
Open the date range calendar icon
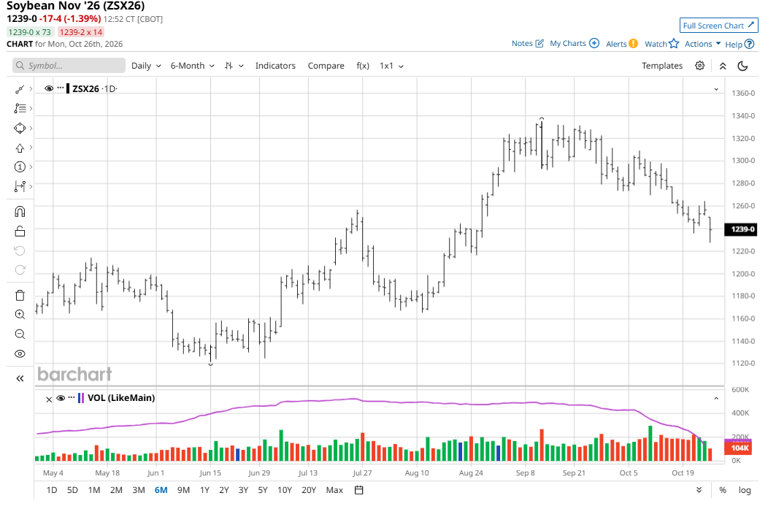tap(359, 490)
